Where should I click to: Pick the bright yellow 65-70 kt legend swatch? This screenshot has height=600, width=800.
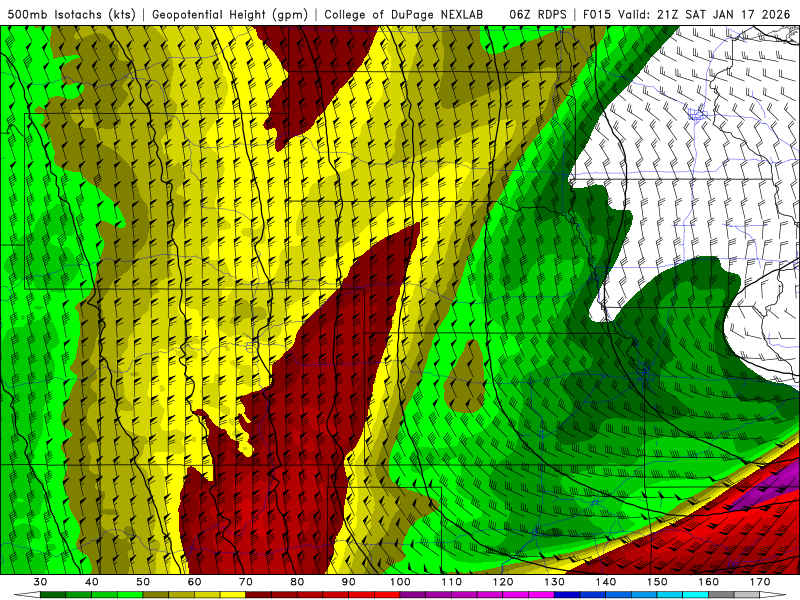[x=233, y=595]
